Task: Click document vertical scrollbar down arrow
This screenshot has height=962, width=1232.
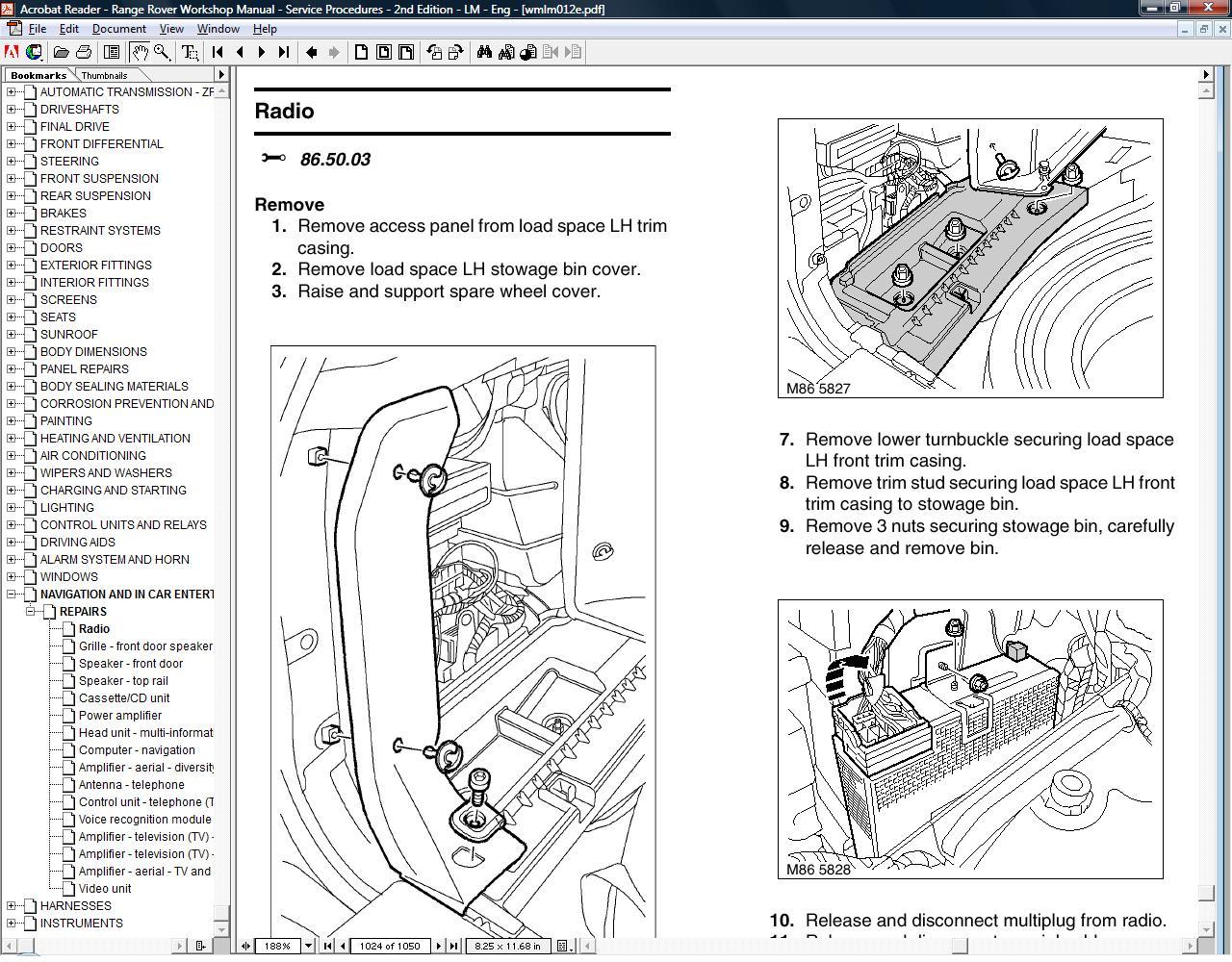Action: (1205, 929)
